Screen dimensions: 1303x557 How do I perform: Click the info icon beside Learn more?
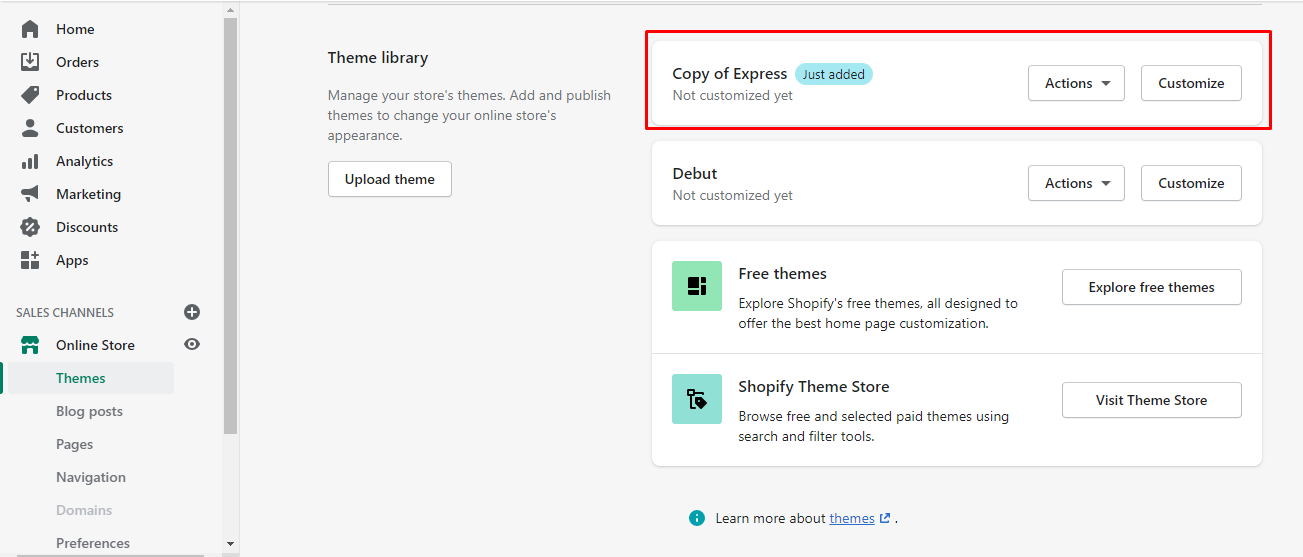[697, 518]
